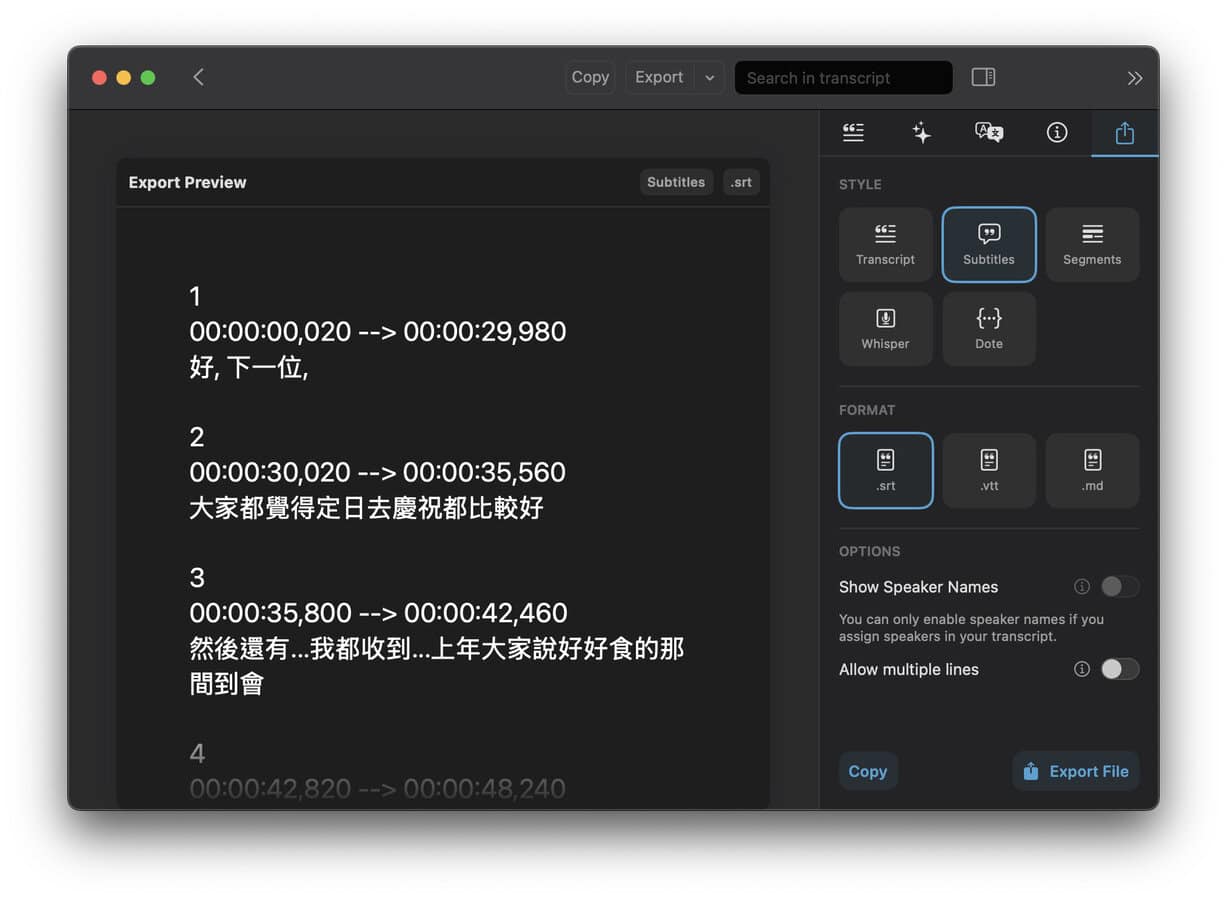Image resolution: width=1227 pixels, height=900 pixels.
Task: Open the transcript tab with quote-lines icon
Action: [x=853, y=133]
